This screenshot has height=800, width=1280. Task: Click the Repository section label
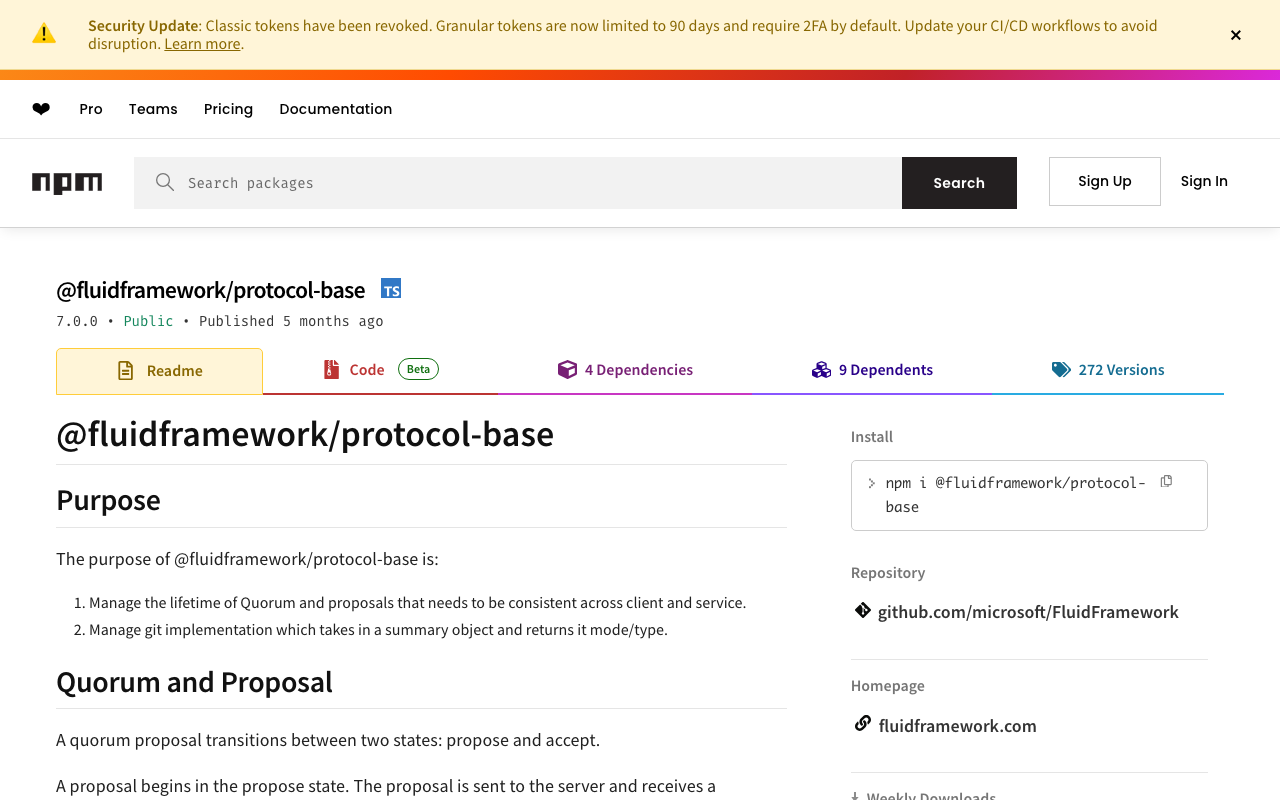(888, 573)
